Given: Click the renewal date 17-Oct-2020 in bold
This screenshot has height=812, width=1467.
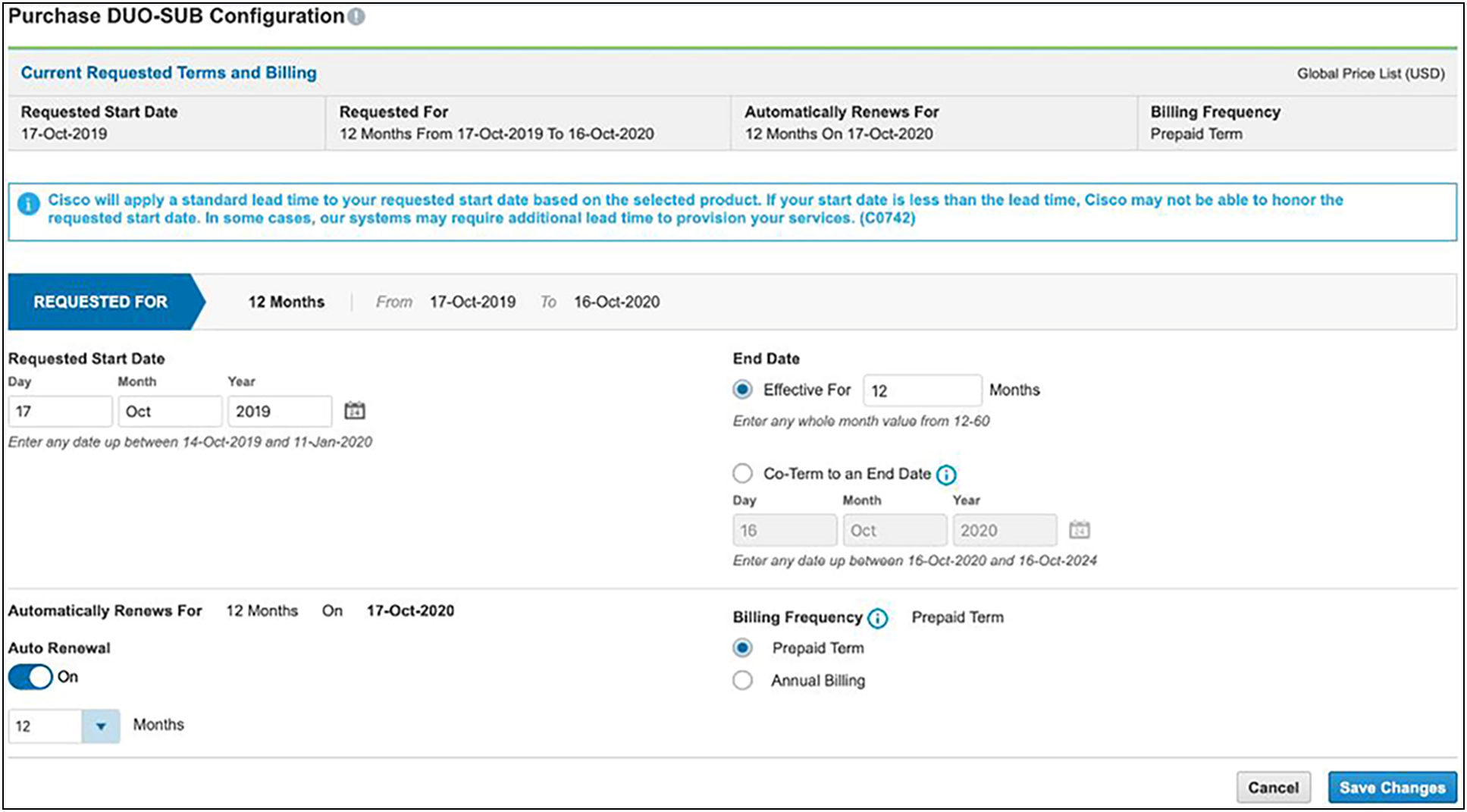Looking at the screenshot, I should click(411, 611).
